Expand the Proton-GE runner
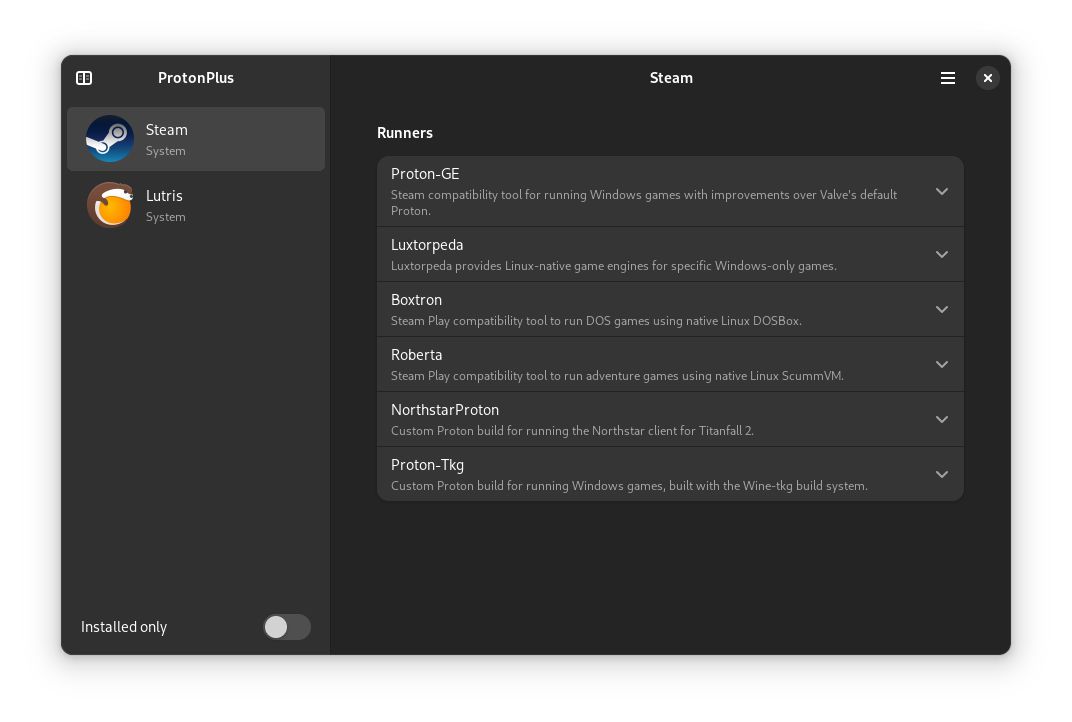Viewport: 1072px width, 722px height. pyautogui.click(x=941, y=190)
